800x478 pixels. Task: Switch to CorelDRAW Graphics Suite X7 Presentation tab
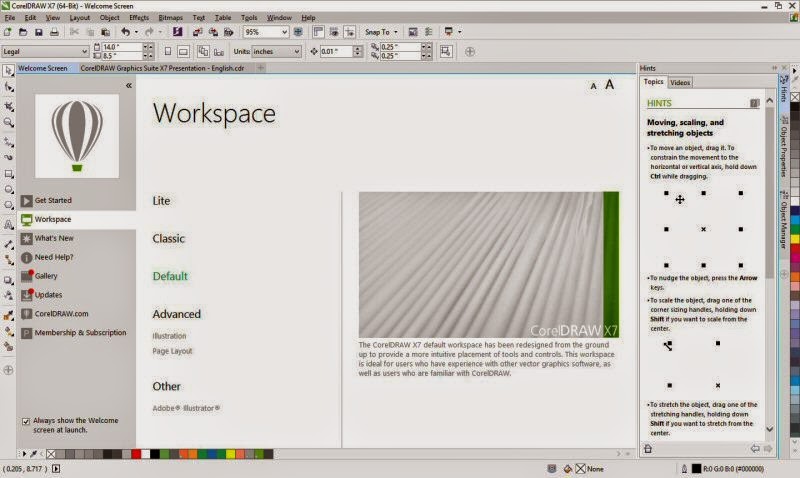click(162, 68)
